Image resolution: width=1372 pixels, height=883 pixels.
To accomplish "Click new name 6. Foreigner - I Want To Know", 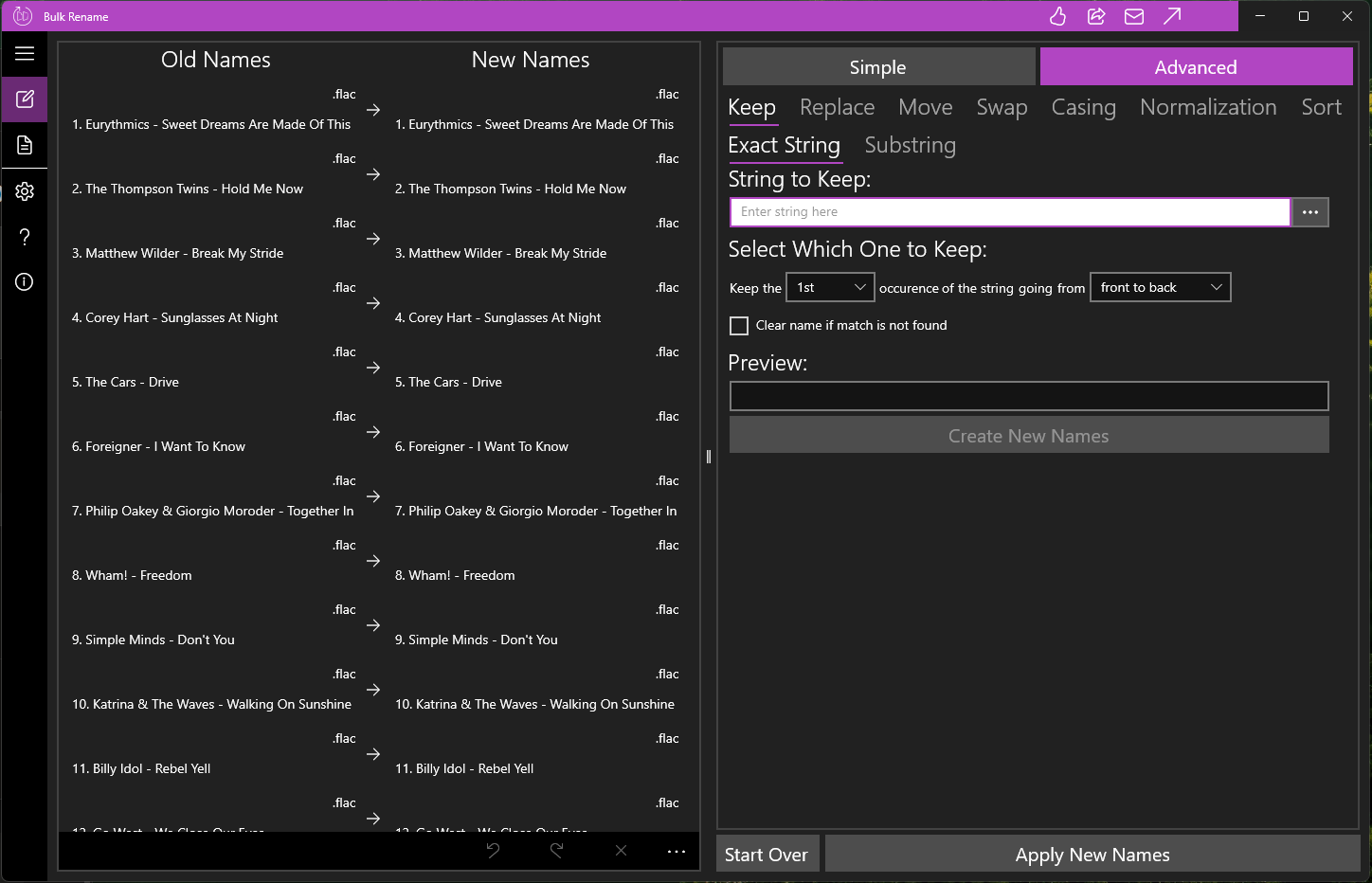I will pos(481,446).
